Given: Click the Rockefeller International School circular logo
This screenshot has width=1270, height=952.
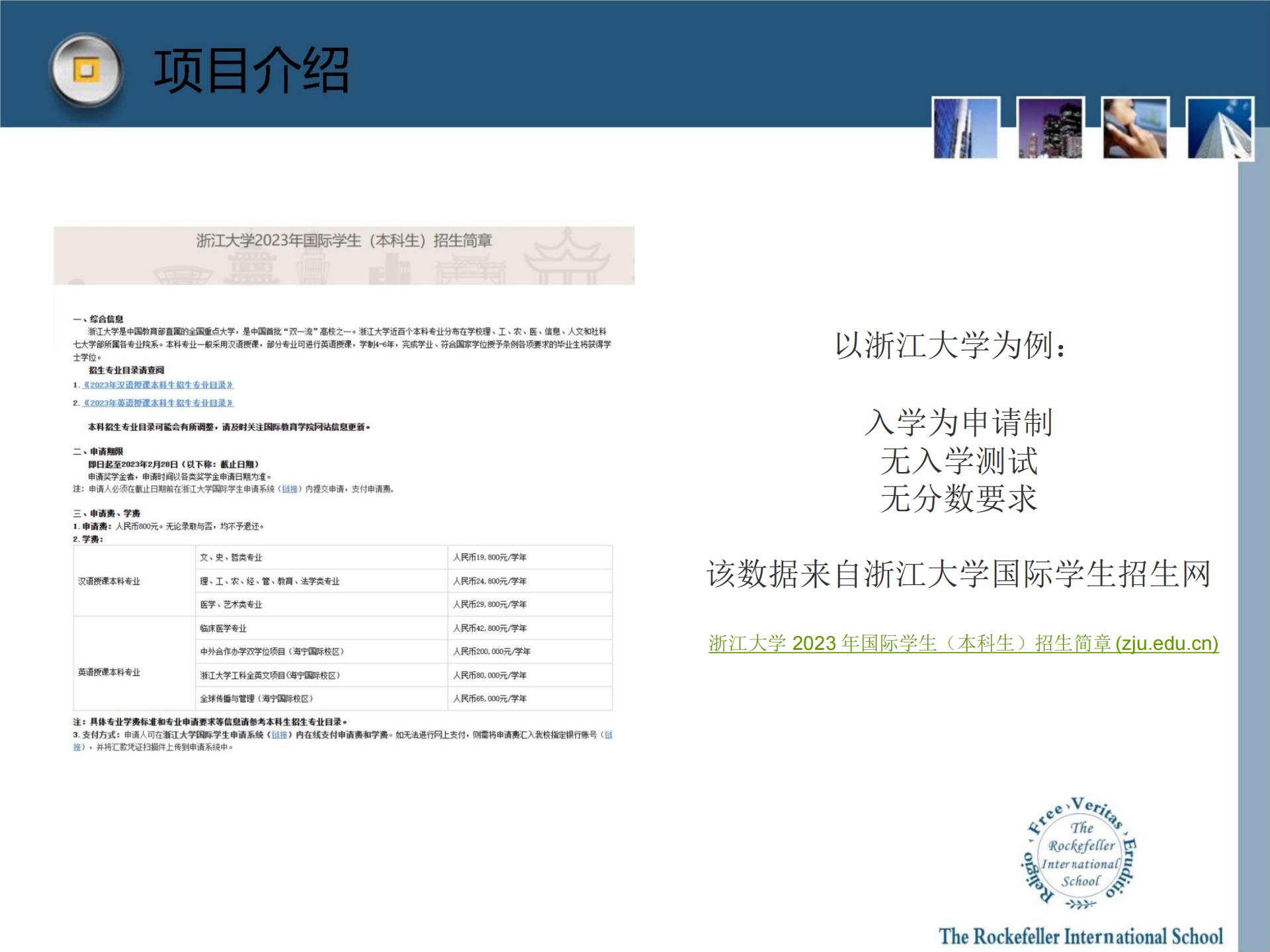Looking at the screenshot, I should (1080, 855).
